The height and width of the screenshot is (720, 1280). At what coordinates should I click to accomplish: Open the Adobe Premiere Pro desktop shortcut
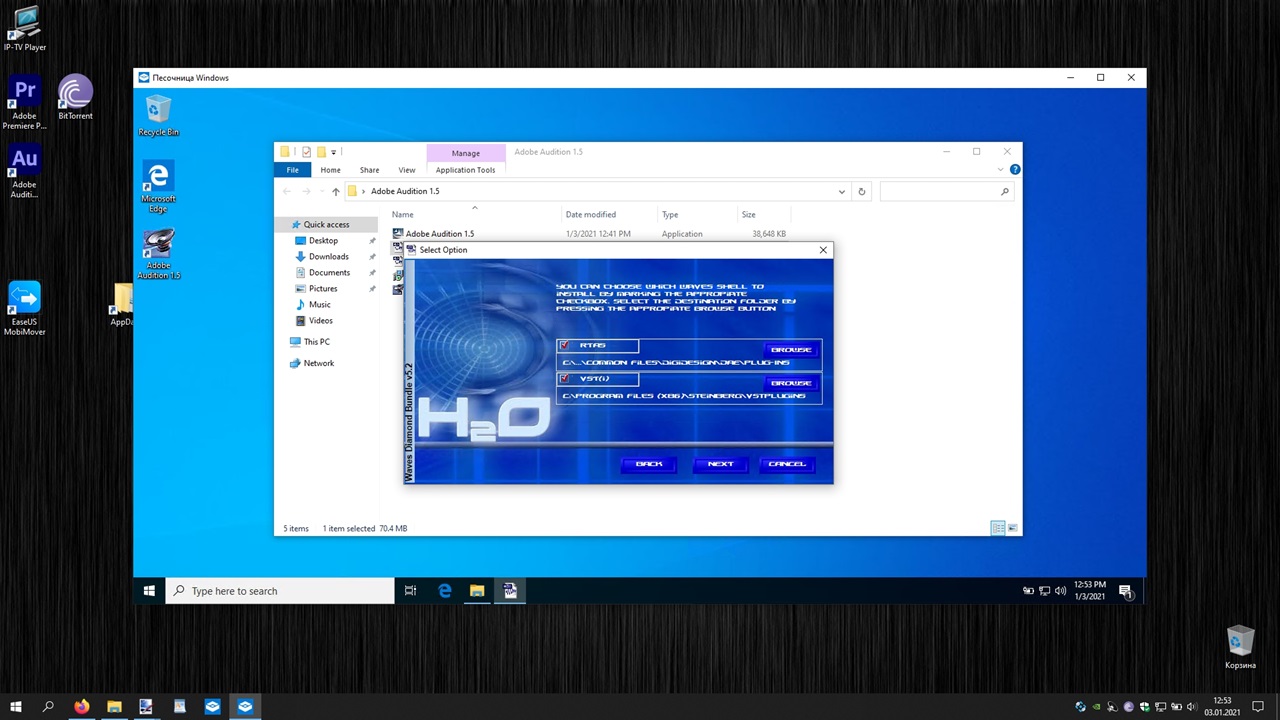[24, 102]
